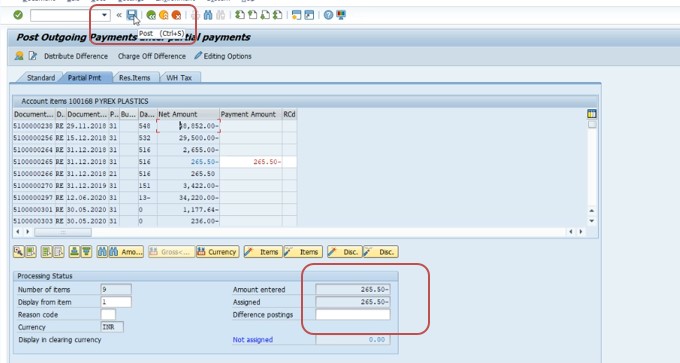This screenshot has width=680, height=363.
Task: Click document edit icon beside Distribute Difference
Action: [x=33, y=56]
